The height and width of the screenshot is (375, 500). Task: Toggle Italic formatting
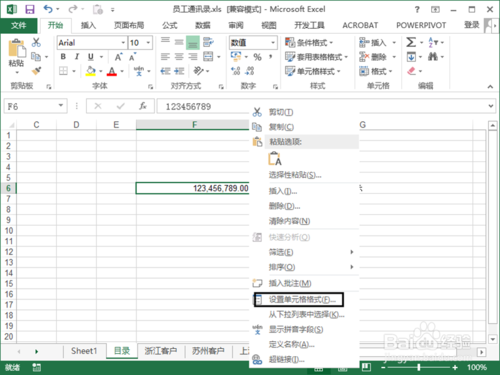coord(77,57)
